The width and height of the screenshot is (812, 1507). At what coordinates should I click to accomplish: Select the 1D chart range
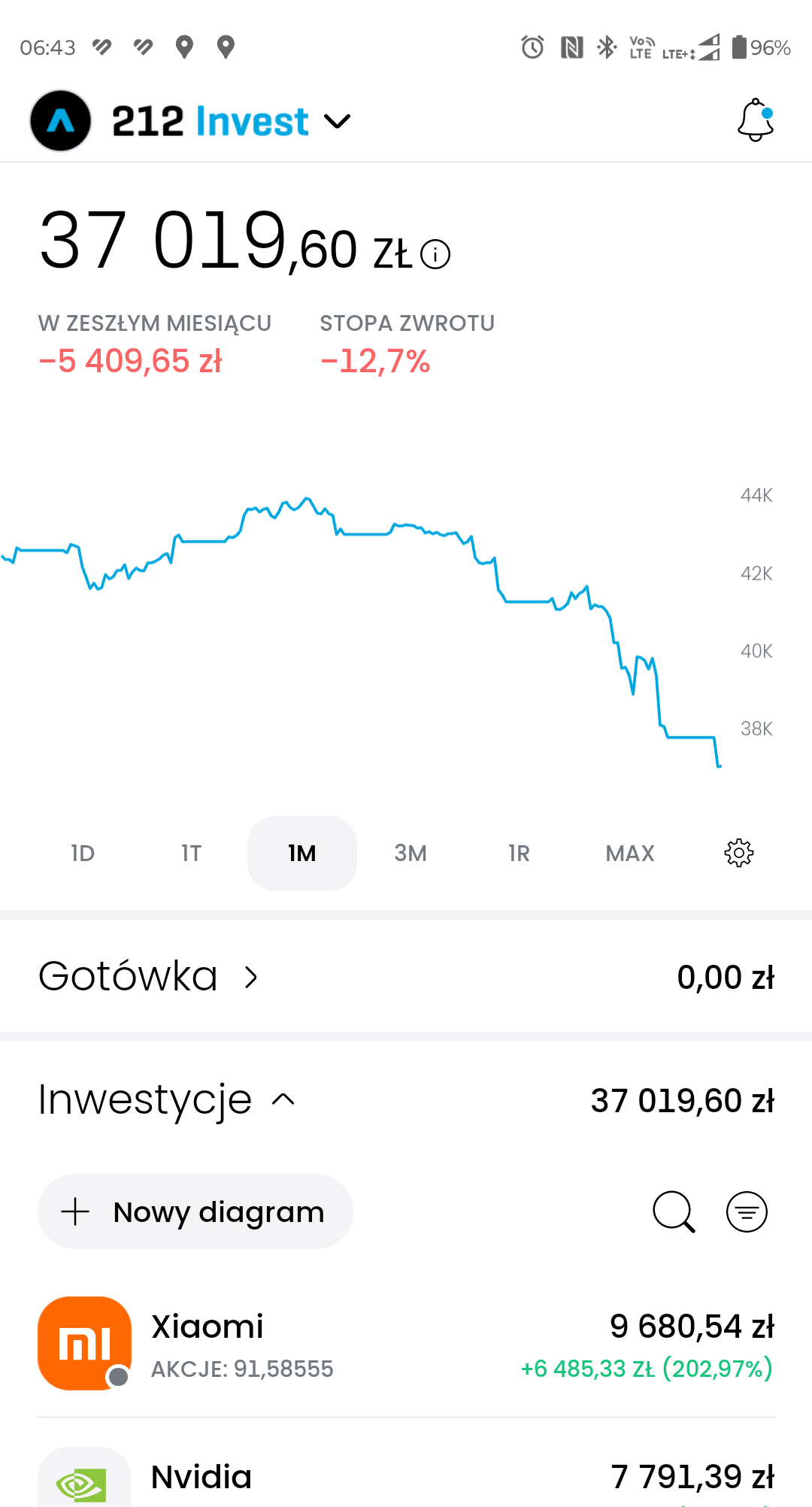(83, 853)
